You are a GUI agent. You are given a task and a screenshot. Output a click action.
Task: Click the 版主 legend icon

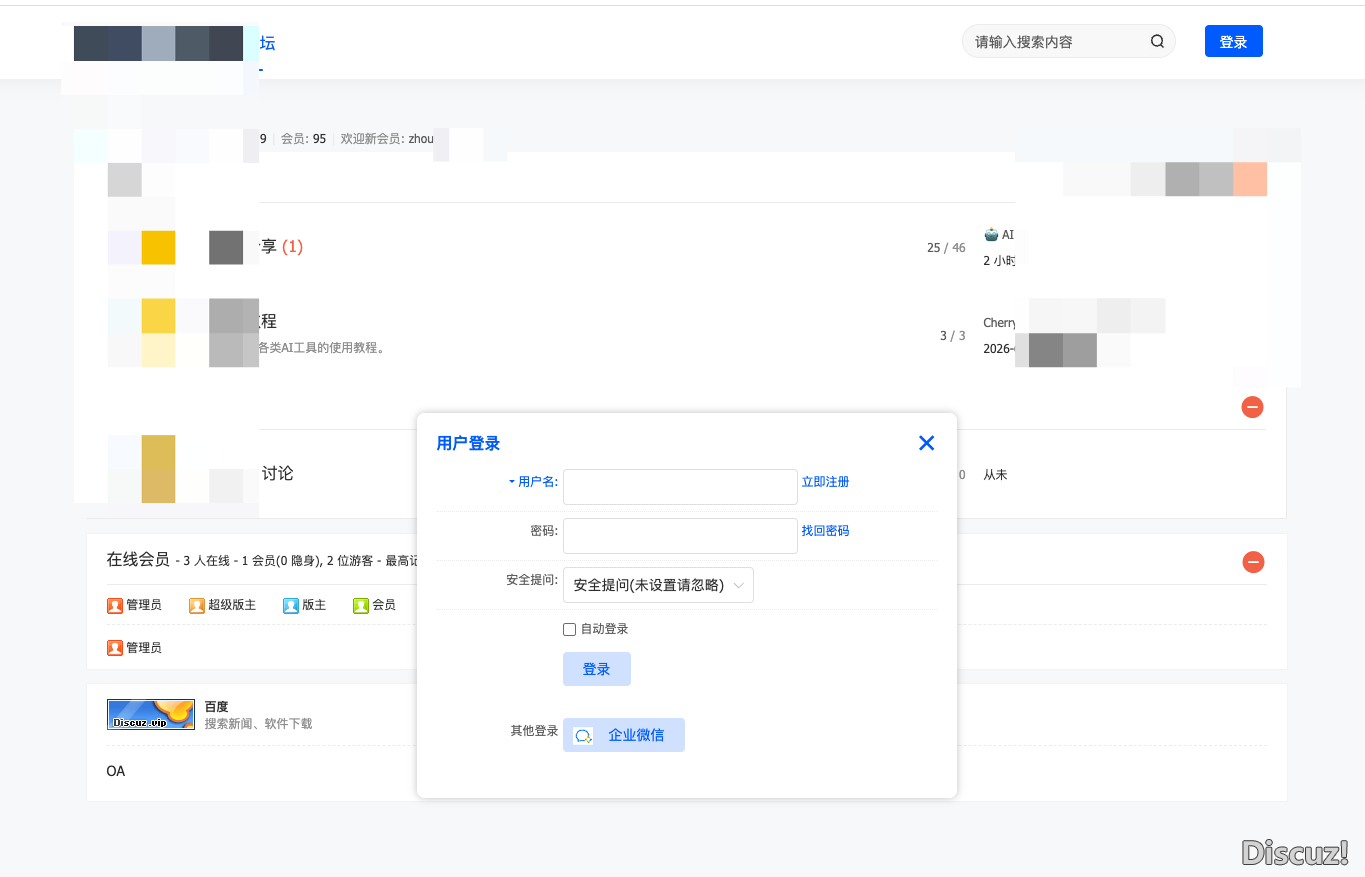coord(291,605)
